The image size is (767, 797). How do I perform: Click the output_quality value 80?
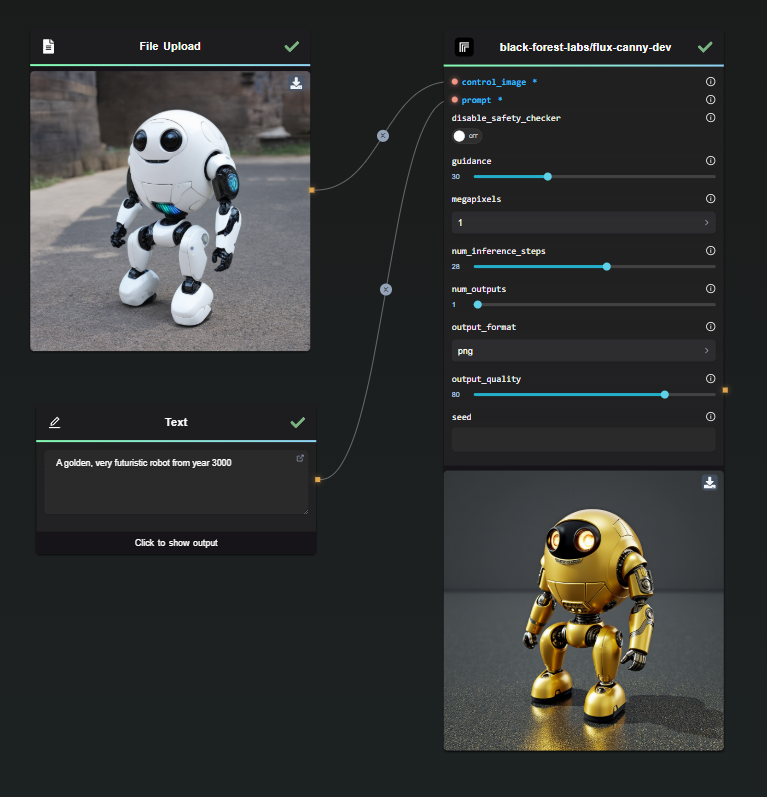click(x=455, y=395)
